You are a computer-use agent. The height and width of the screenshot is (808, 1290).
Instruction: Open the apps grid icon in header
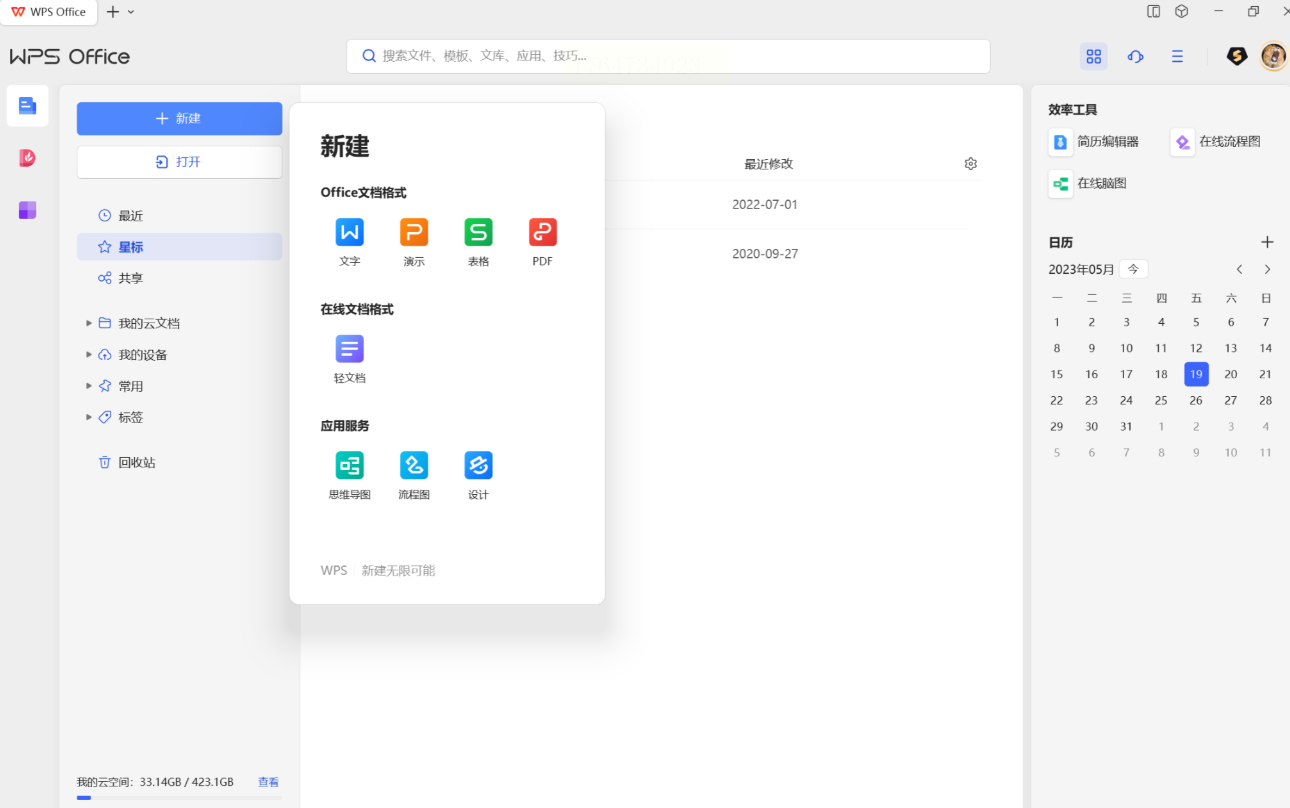click(x=1093, y=56)
